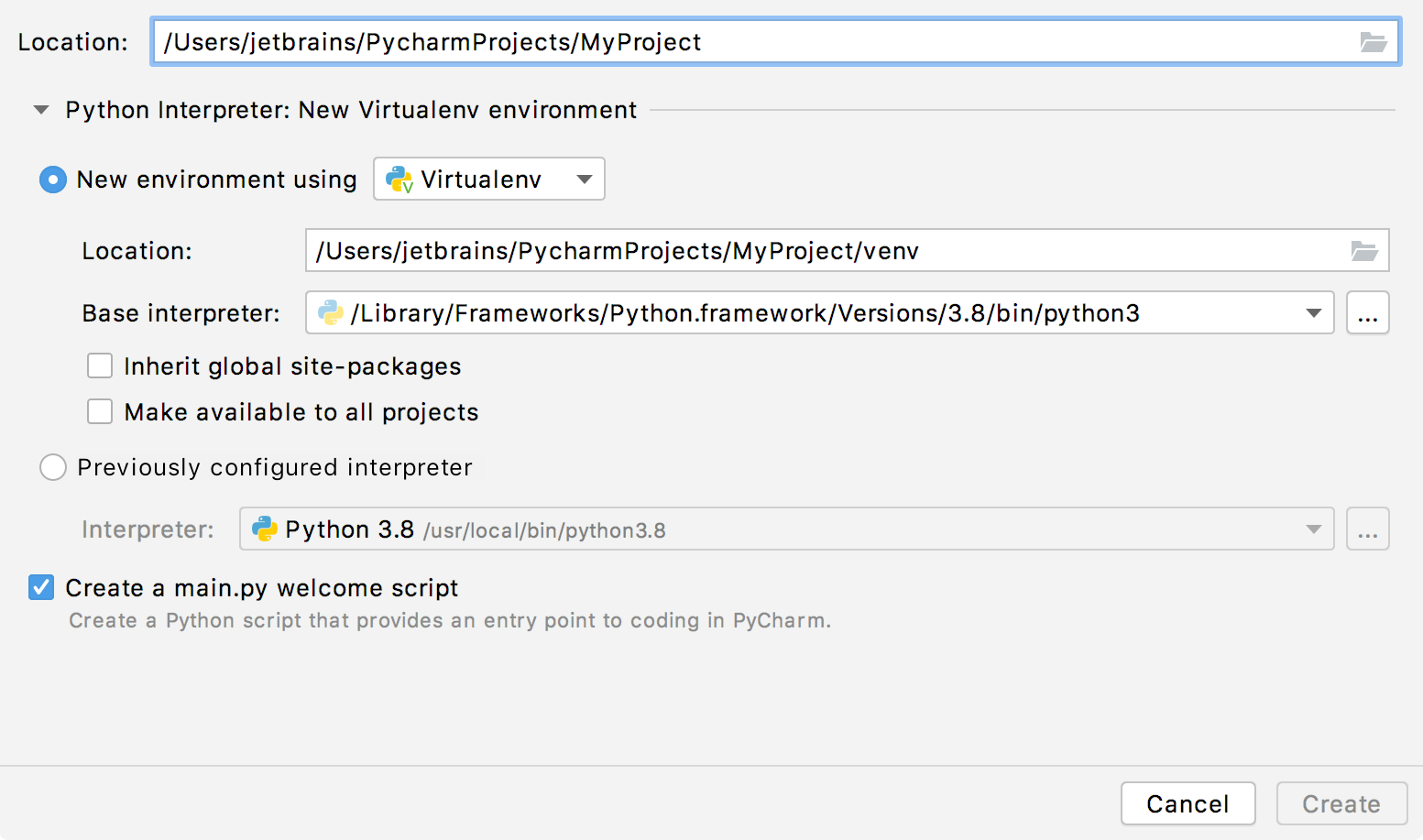The width and height of the screenshot is (1423, 840).
Task: Uncheck Create a main.py welcome script
Action: click(41, 587)
